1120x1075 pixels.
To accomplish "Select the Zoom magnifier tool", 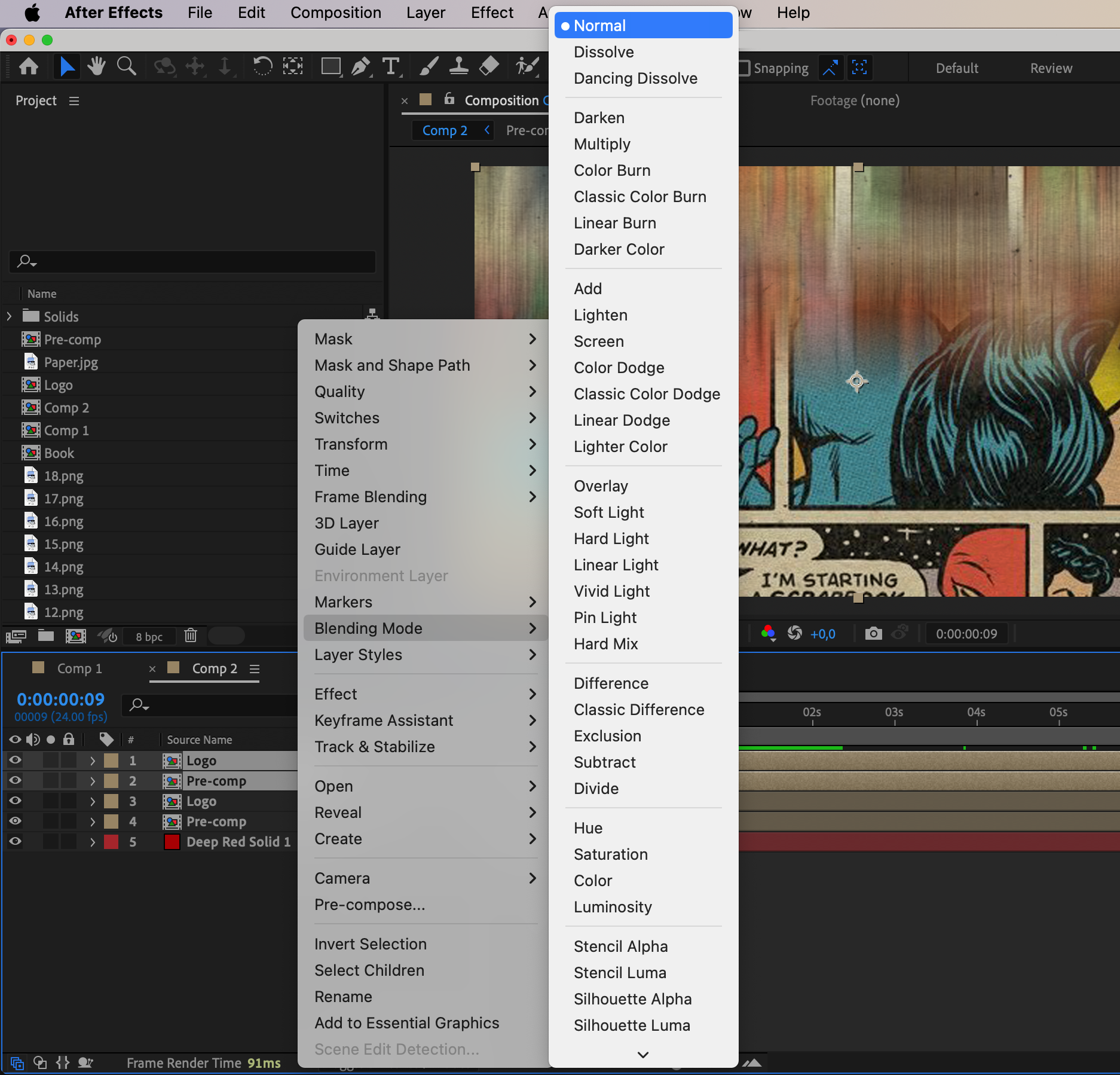I will pyautogui.click(x=126, y=66).
